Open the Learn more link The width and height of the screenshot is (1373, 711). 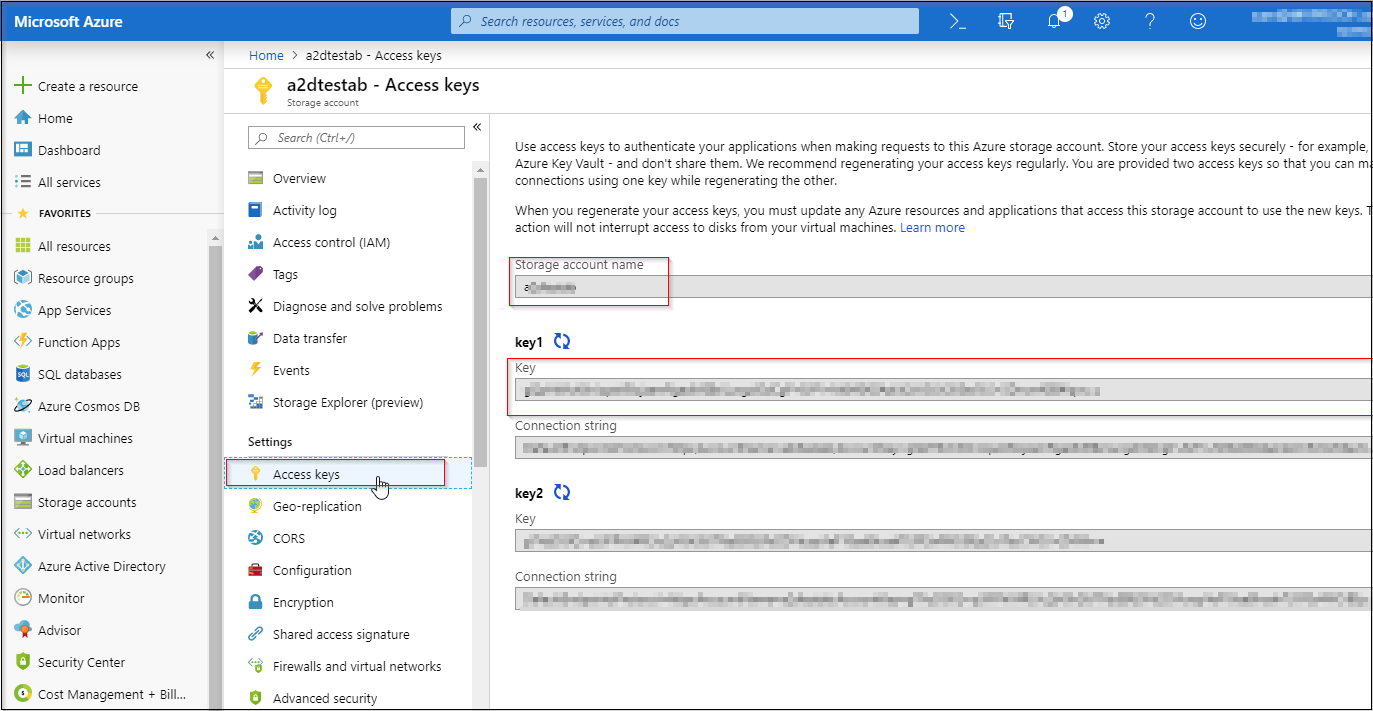coord(932,228)
